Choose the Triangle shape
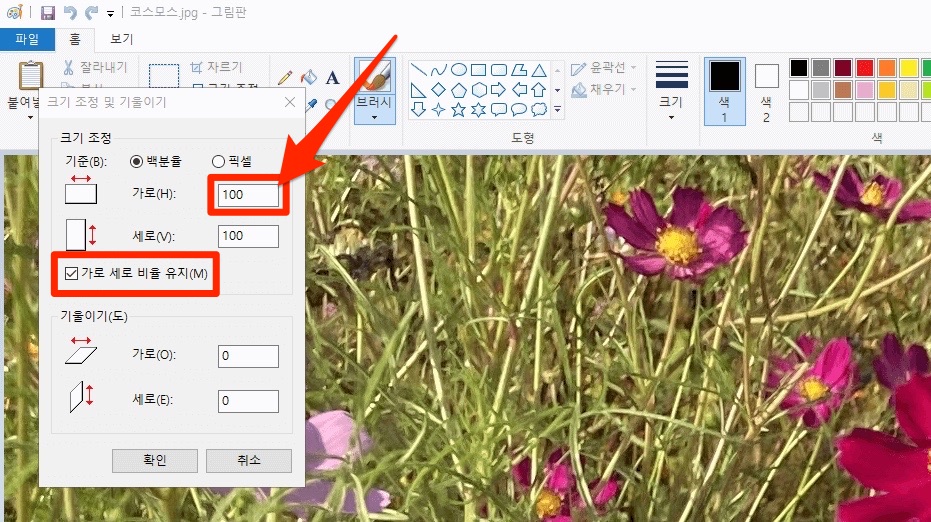This screenshot has height=522, width=931. click(539, 70)
